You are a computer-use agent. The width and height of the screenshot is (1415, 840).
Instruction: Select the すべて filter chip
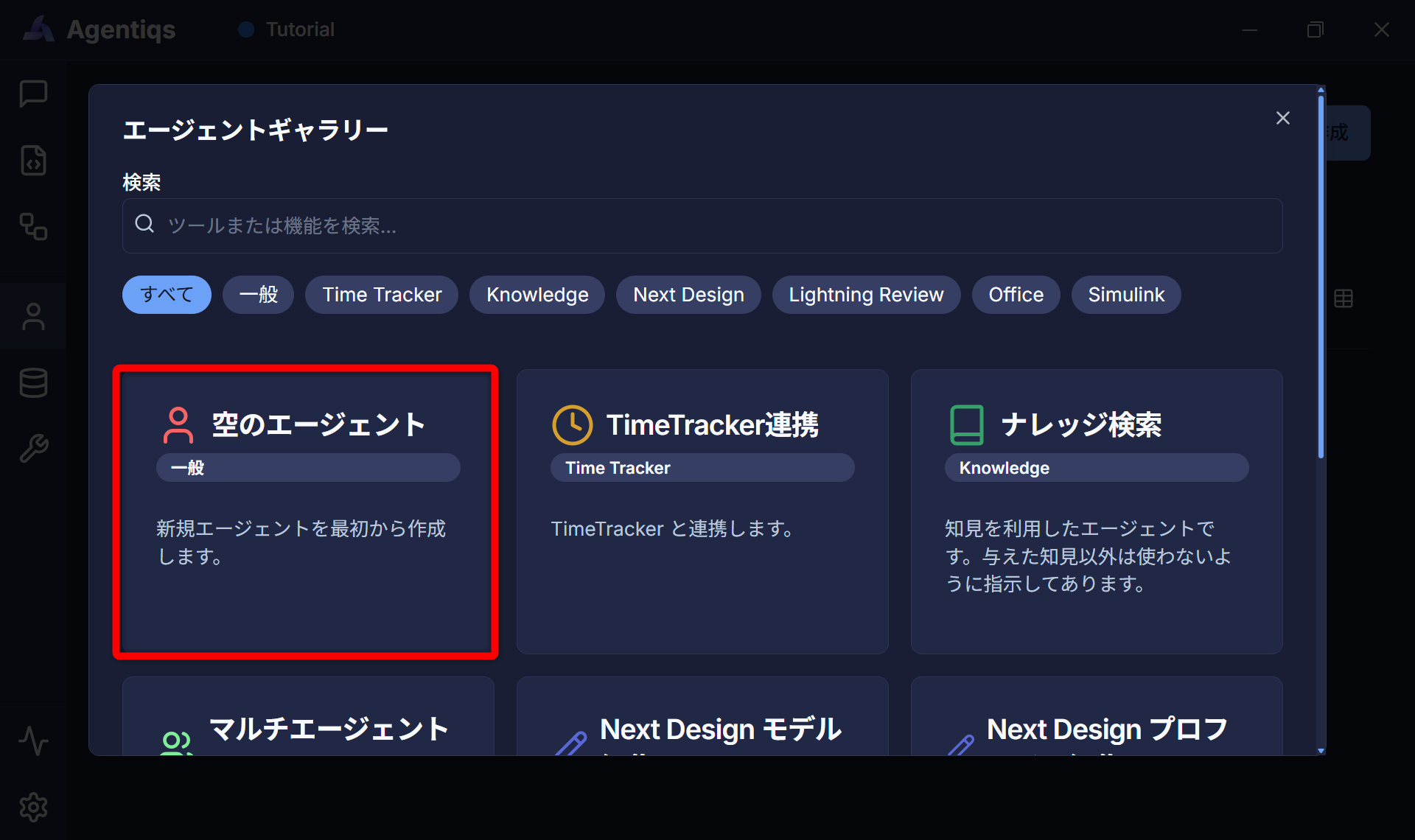click(167, 295)
